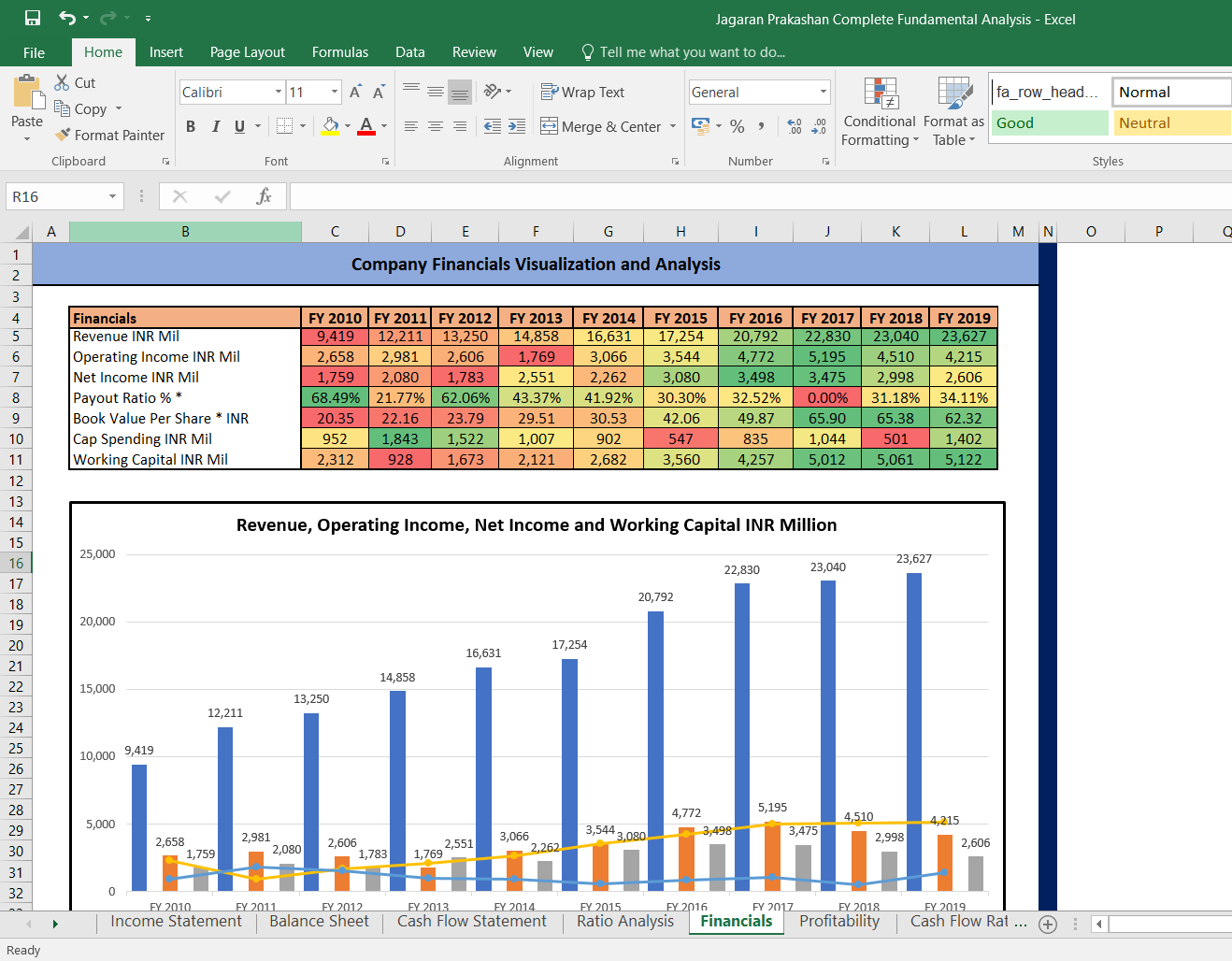Click the red Font Color A icon
The image size is (1232, 961).
pos(366,125)
